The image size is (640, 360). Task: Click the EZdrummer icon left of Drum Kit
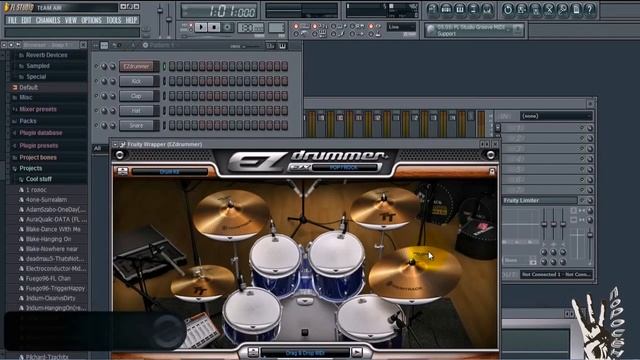click(x=123, y=172)
